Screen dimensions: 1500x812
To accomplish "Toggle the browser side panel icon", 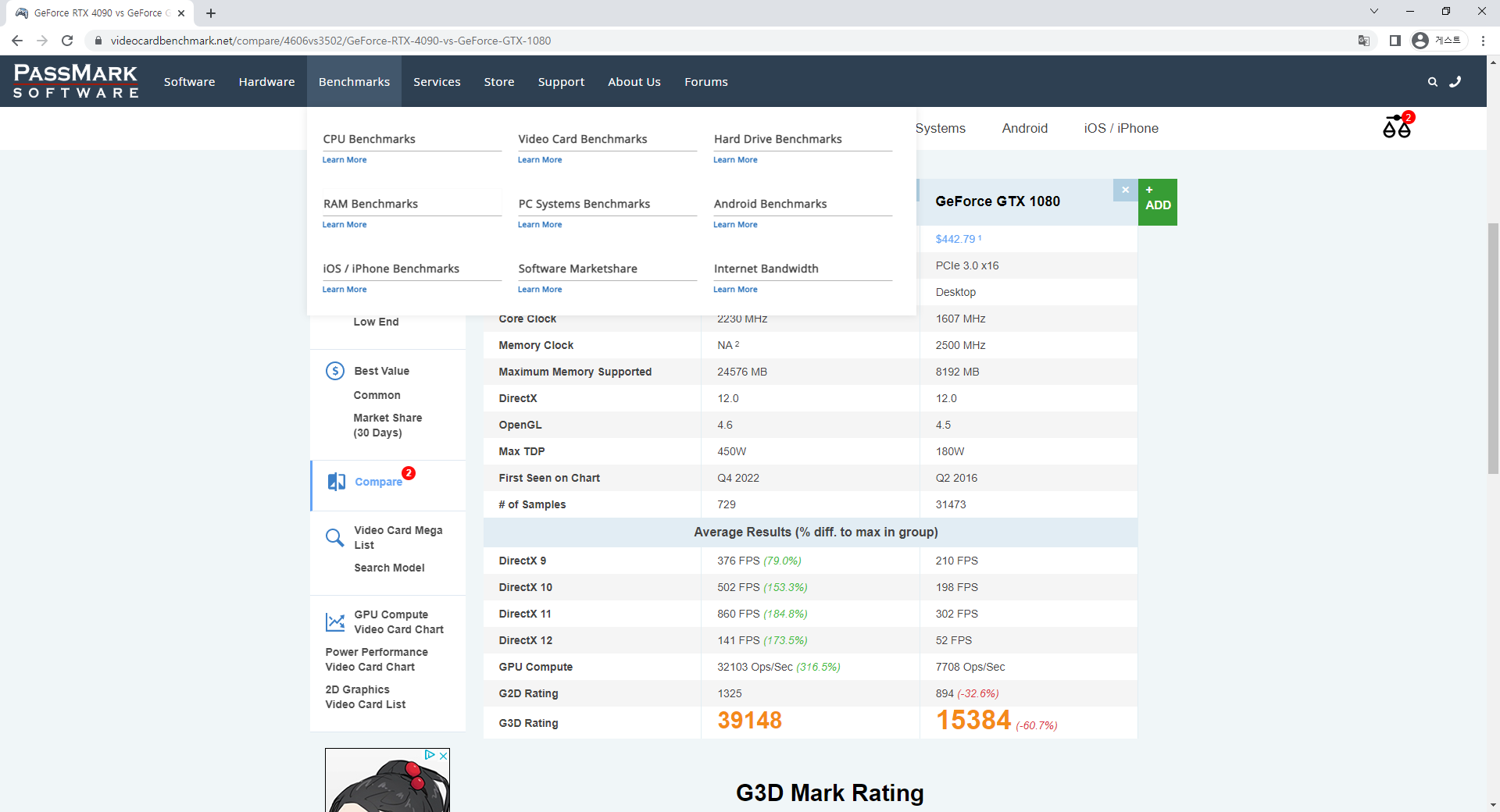I will tap(1395, 41).
